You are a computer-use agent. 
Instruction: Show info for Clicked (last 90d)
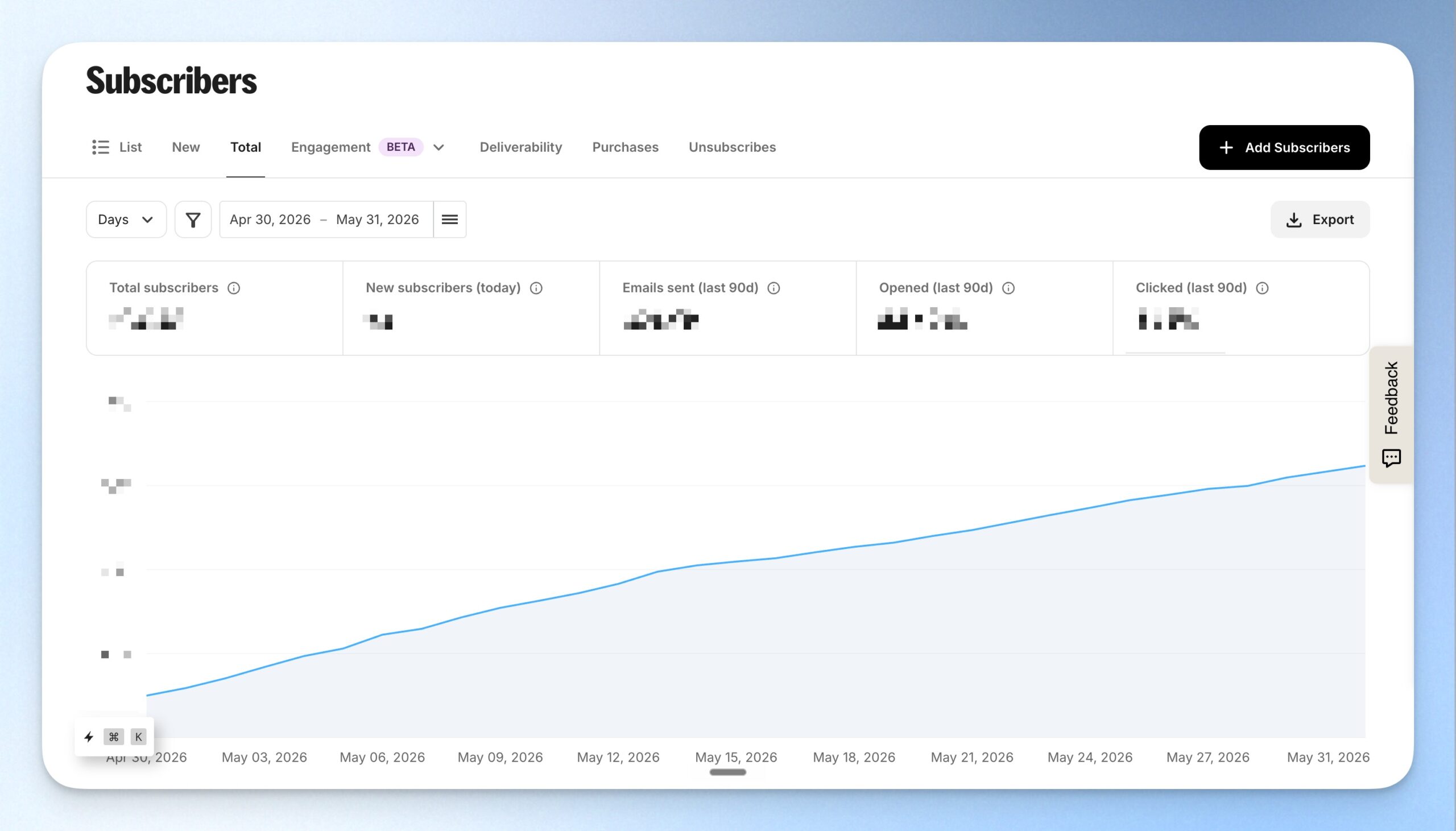click(x=1262, y=288)
